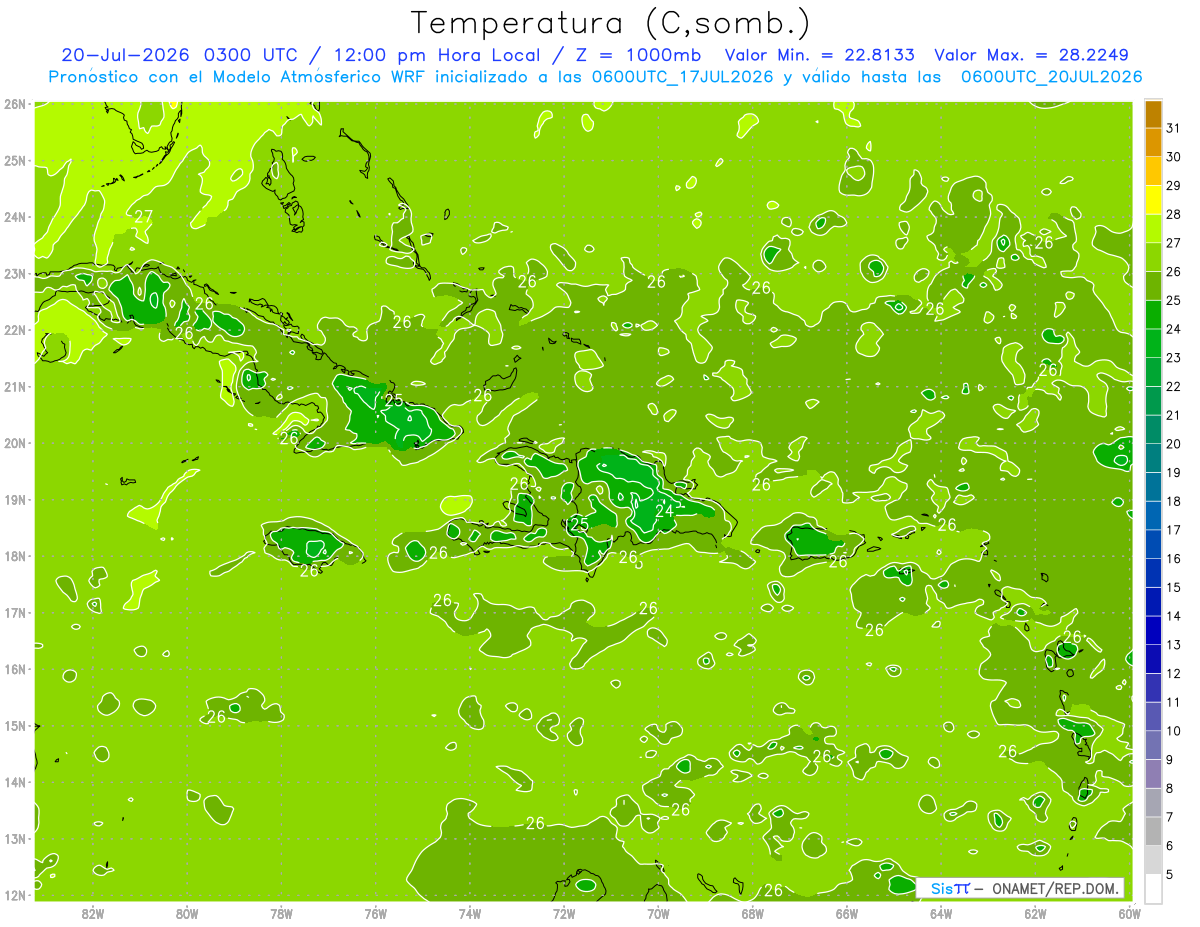Click the title "Temperatura (C,somb.)"
This screenshot has width=1200, height=927.
coord(610,22)
